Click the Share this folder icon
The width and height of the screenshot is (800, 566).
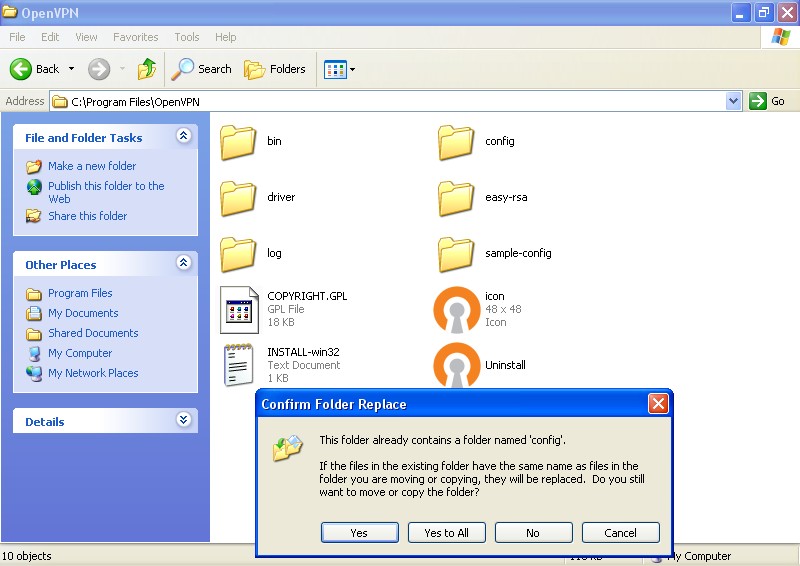(34, 216)
